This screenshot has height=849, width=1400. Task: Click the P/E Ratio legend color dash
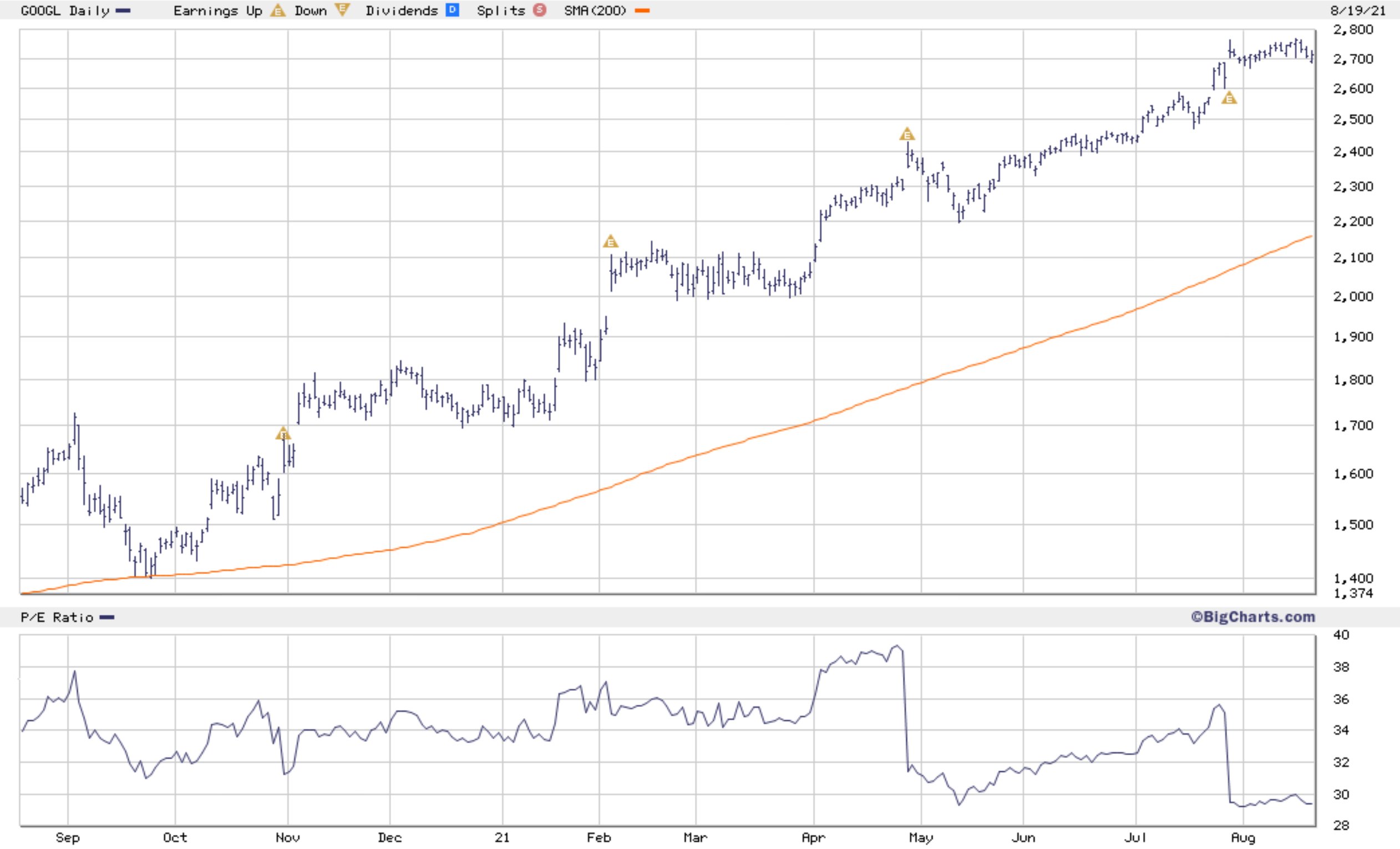click(x=107, y=618)
